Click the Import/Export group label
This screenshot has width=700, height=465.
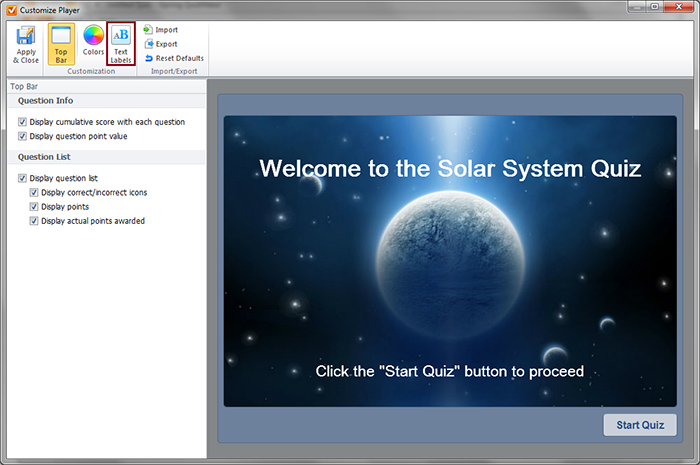[174, 71]
